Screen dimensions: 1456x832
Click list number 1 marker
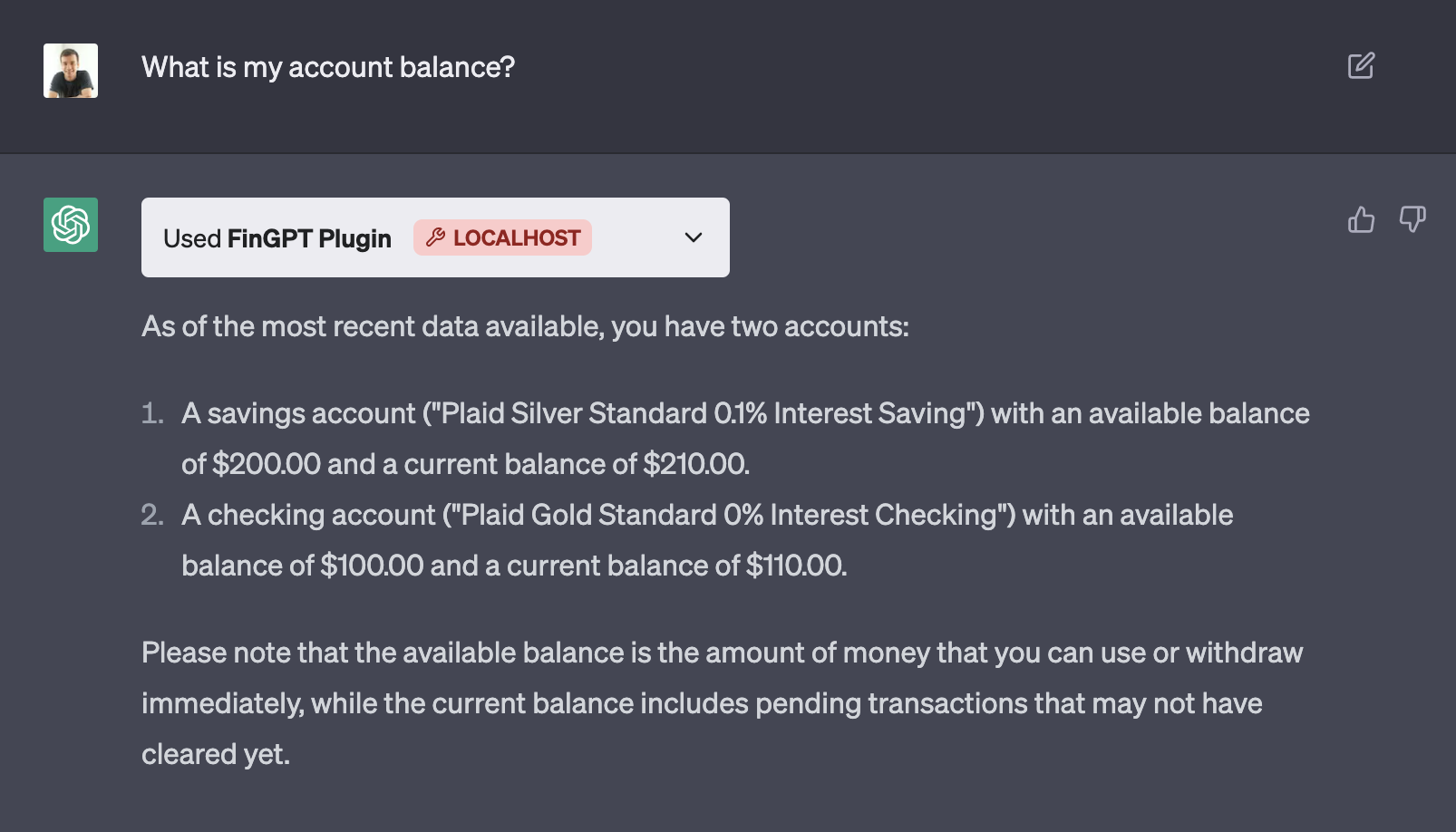tap(152, 413)
